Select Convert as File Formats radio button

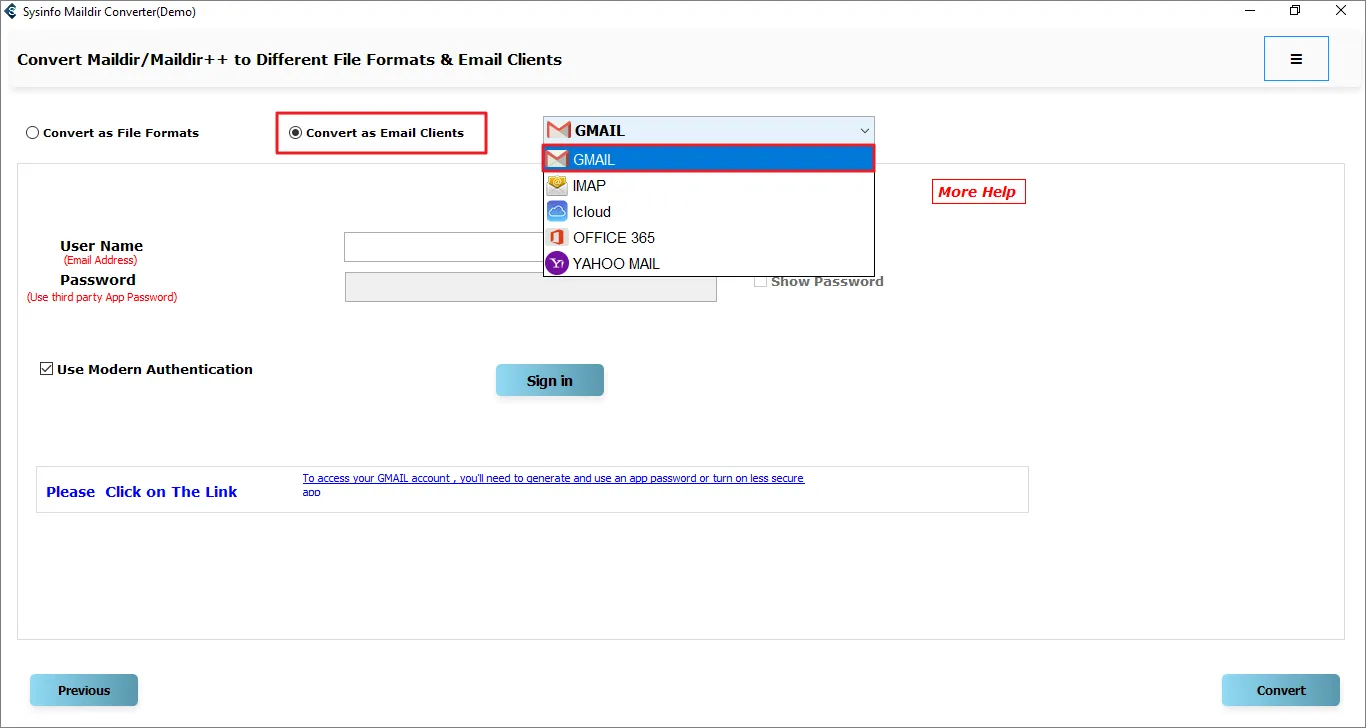click(33, 133)
